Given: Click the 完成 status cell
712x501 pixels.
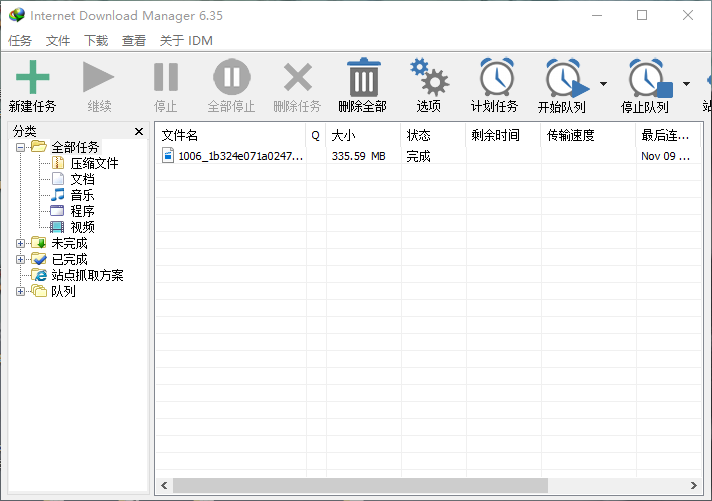Looking at the screenshot, I should tap(418, 156).
